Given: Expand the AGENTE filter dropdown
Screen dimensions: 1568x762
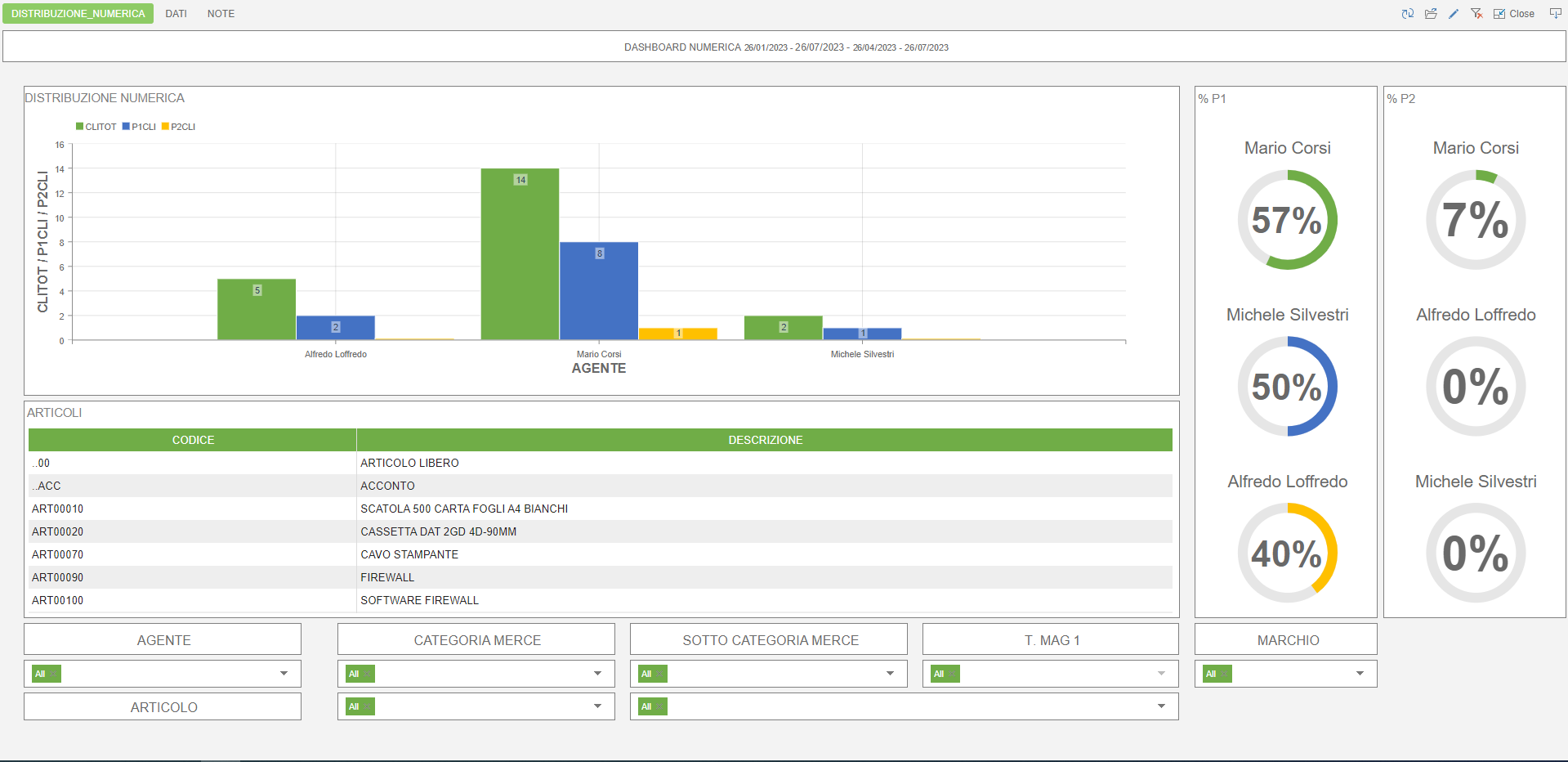Looking at the screenshot, I should [284, 674].
